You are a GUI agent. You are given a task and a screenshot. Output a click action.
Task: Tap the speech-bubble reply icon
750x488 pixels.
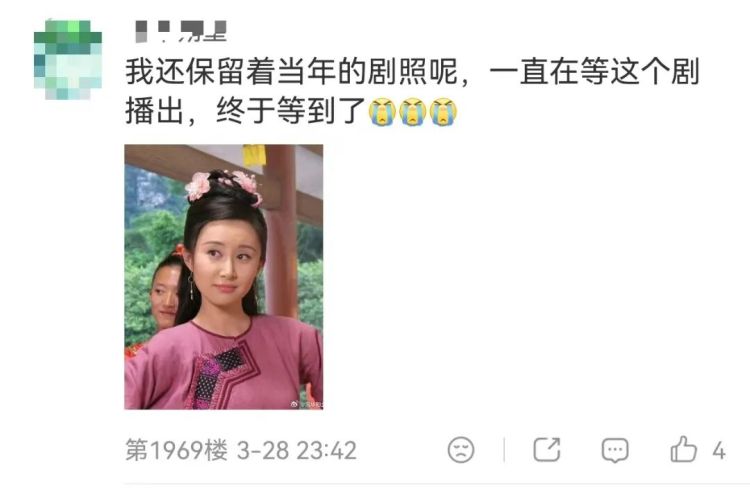point(615,450)
